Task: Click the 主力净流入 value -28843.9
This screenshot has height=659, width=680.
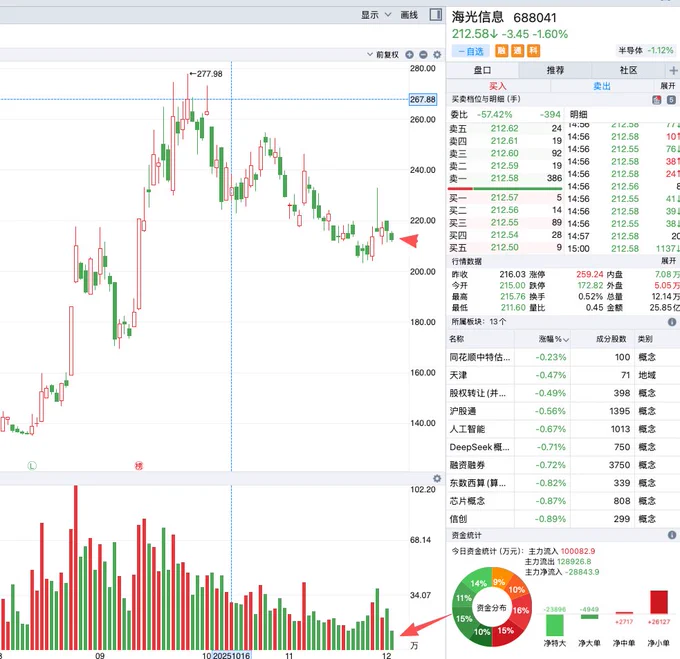Action: coord(582,572)
